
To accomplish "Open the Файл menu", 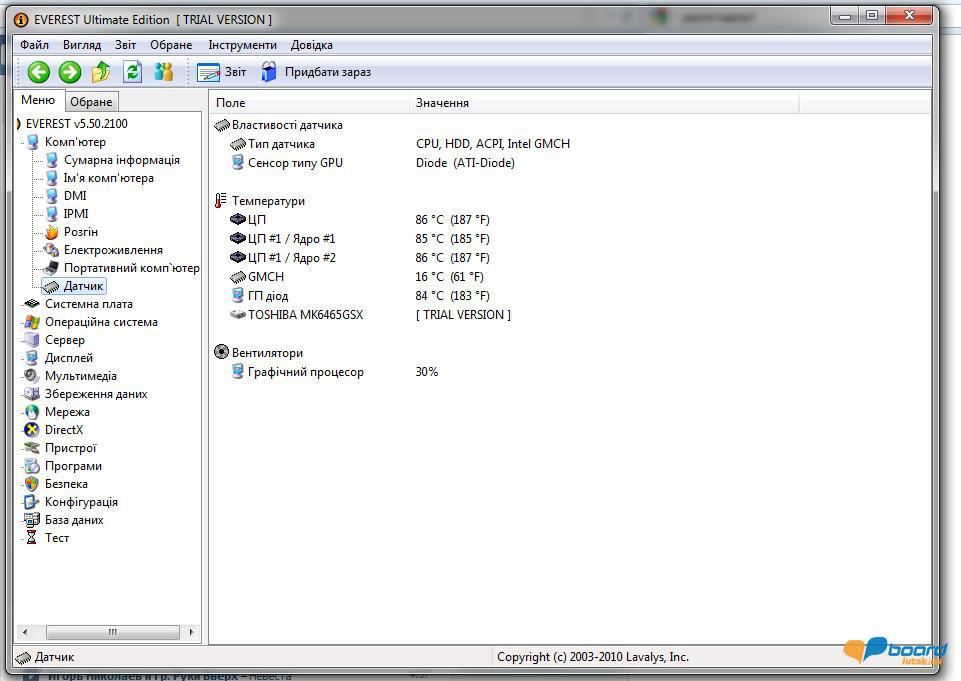I will 34,45.
